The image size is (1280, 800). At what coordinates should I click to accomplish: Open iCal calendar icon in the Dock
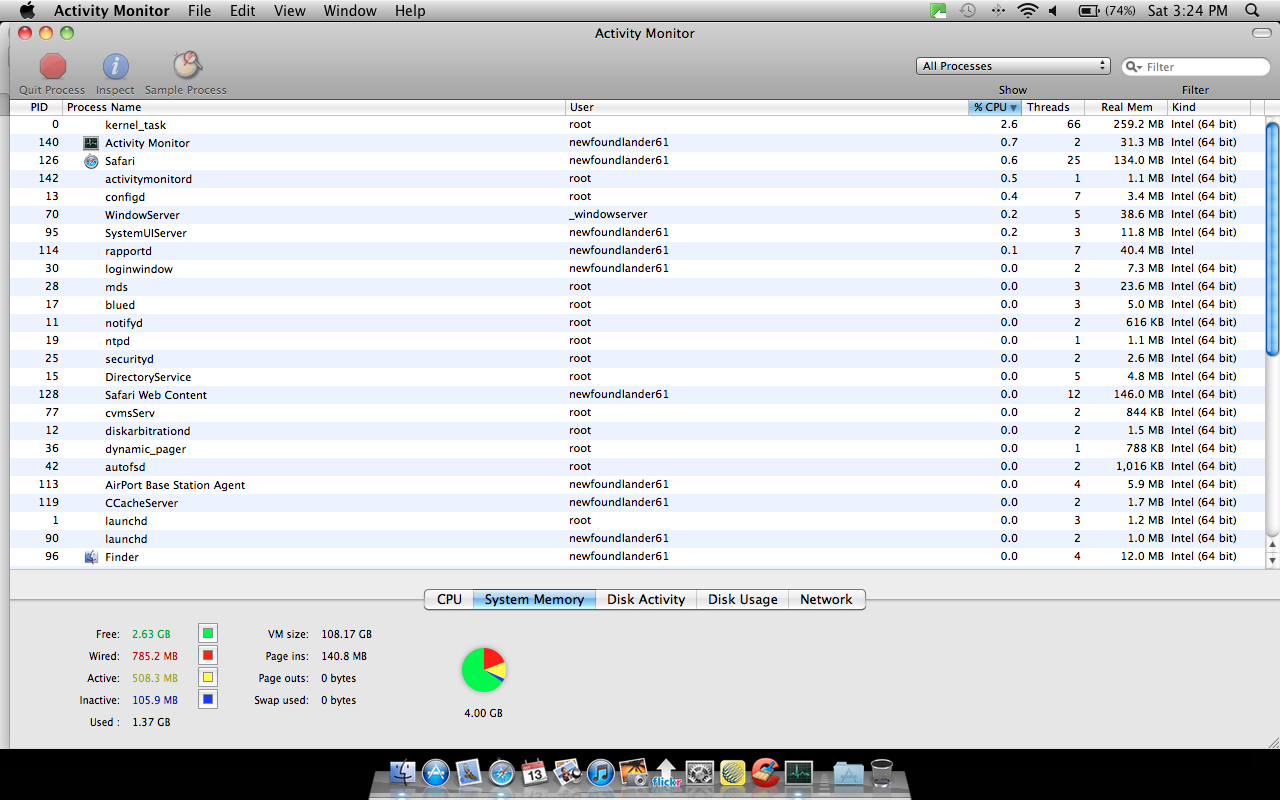pos(534,772)
